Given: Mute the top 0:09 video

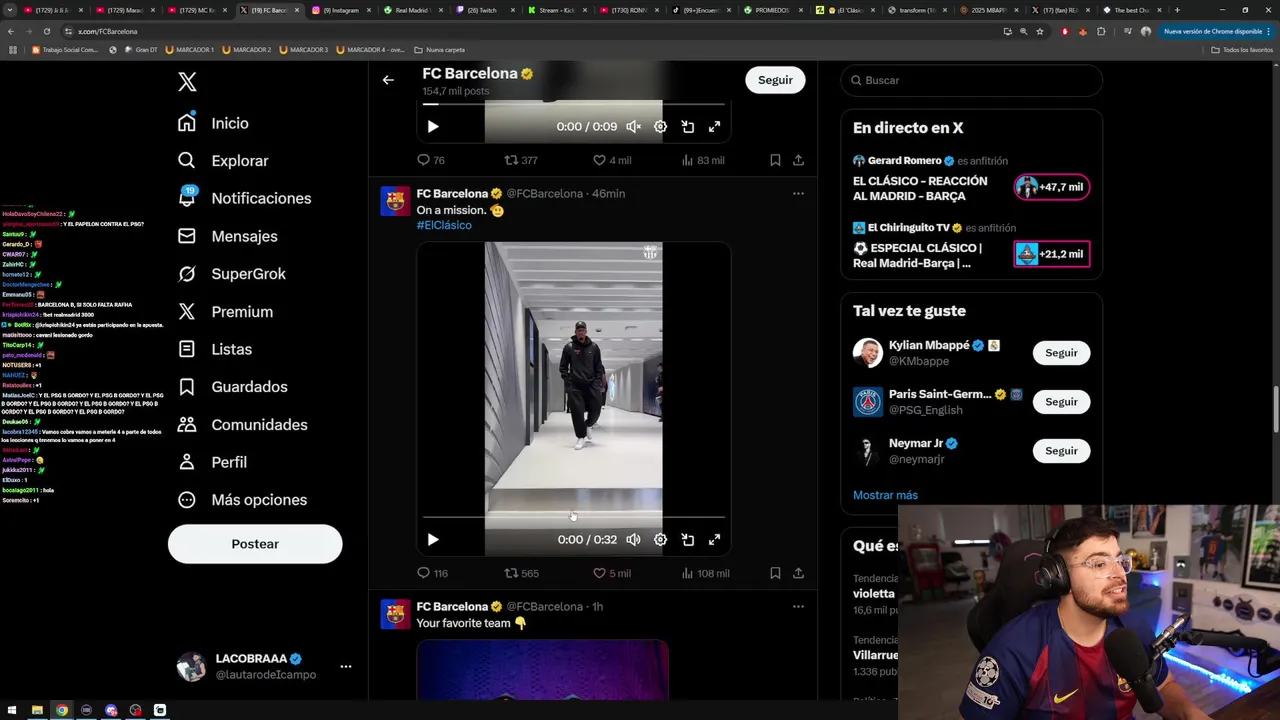Looking at the screenshot, I should pyautogui.click(x=633, y=127).
